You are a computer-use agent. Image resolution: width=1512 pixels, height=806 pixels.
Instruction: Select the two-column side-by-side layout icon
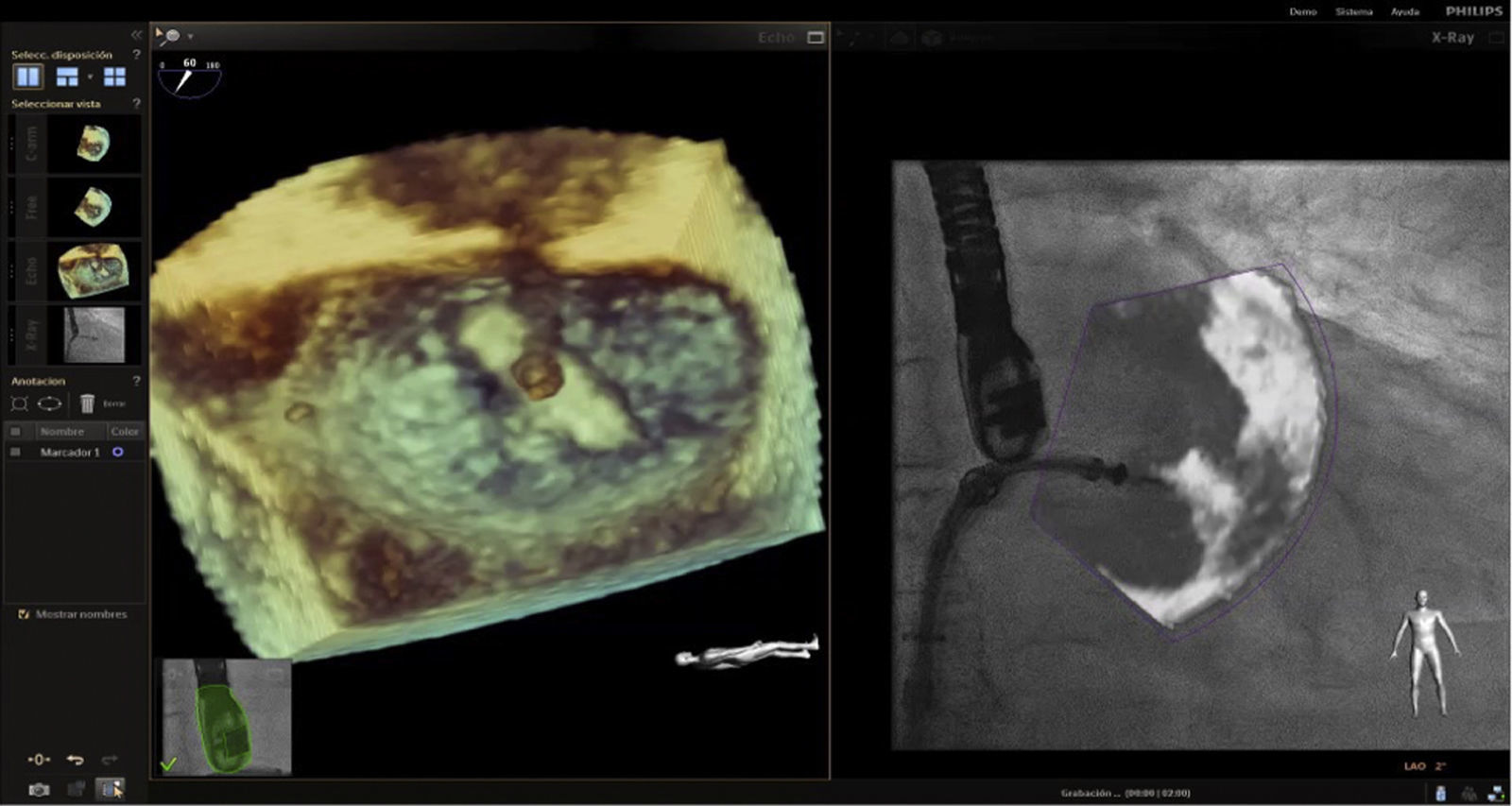point(27,77)
